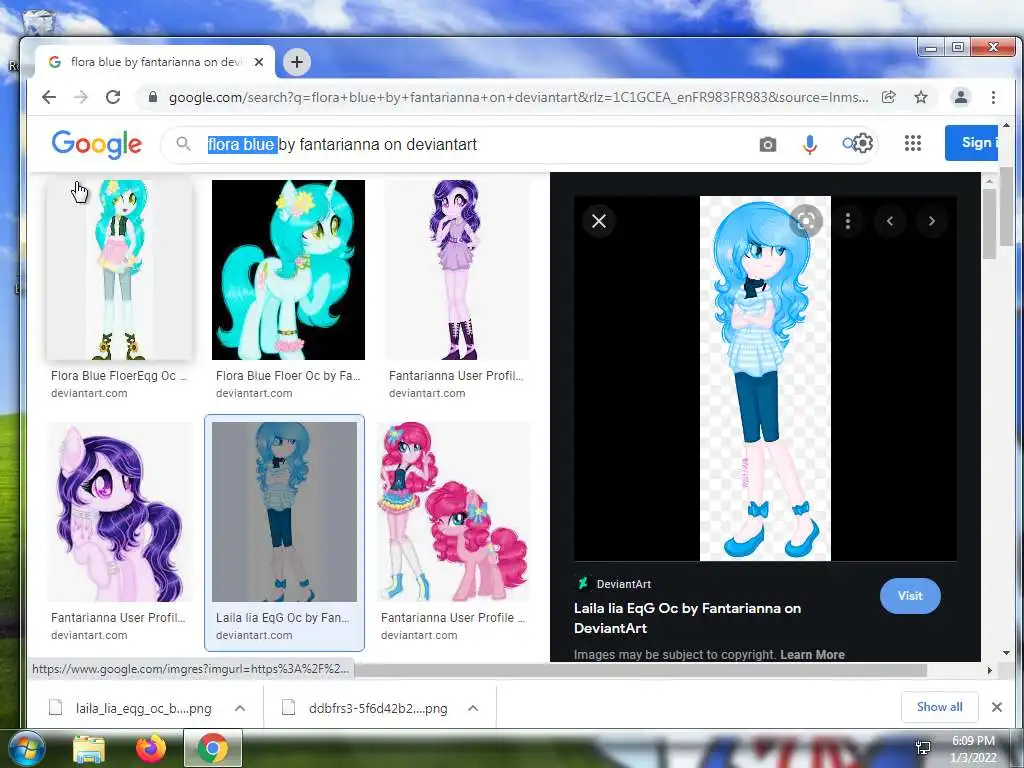Search inside image with the Lens icon
The image size is (1024, 768).
click(806, 221)
